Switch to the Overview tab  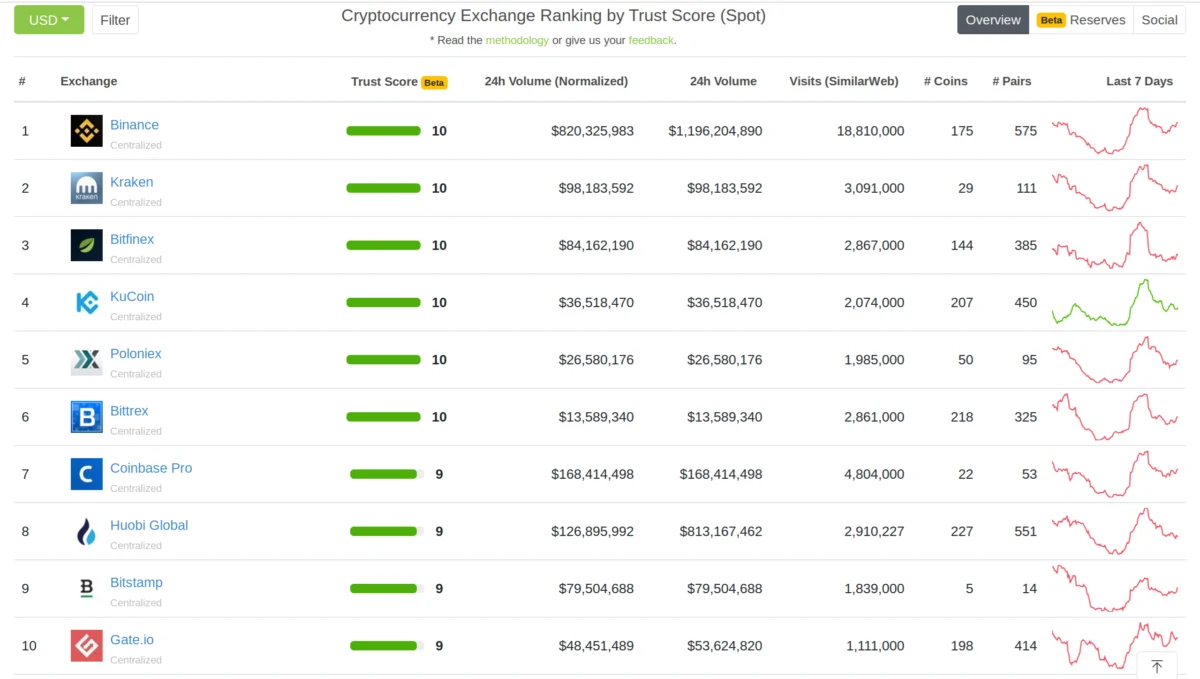[x=993, y=20]
